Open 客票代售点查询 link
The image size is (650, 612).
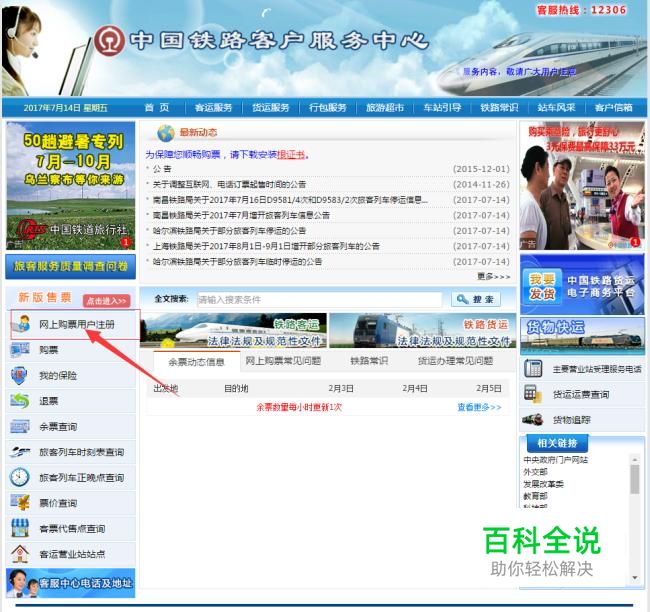click(72, 529)
